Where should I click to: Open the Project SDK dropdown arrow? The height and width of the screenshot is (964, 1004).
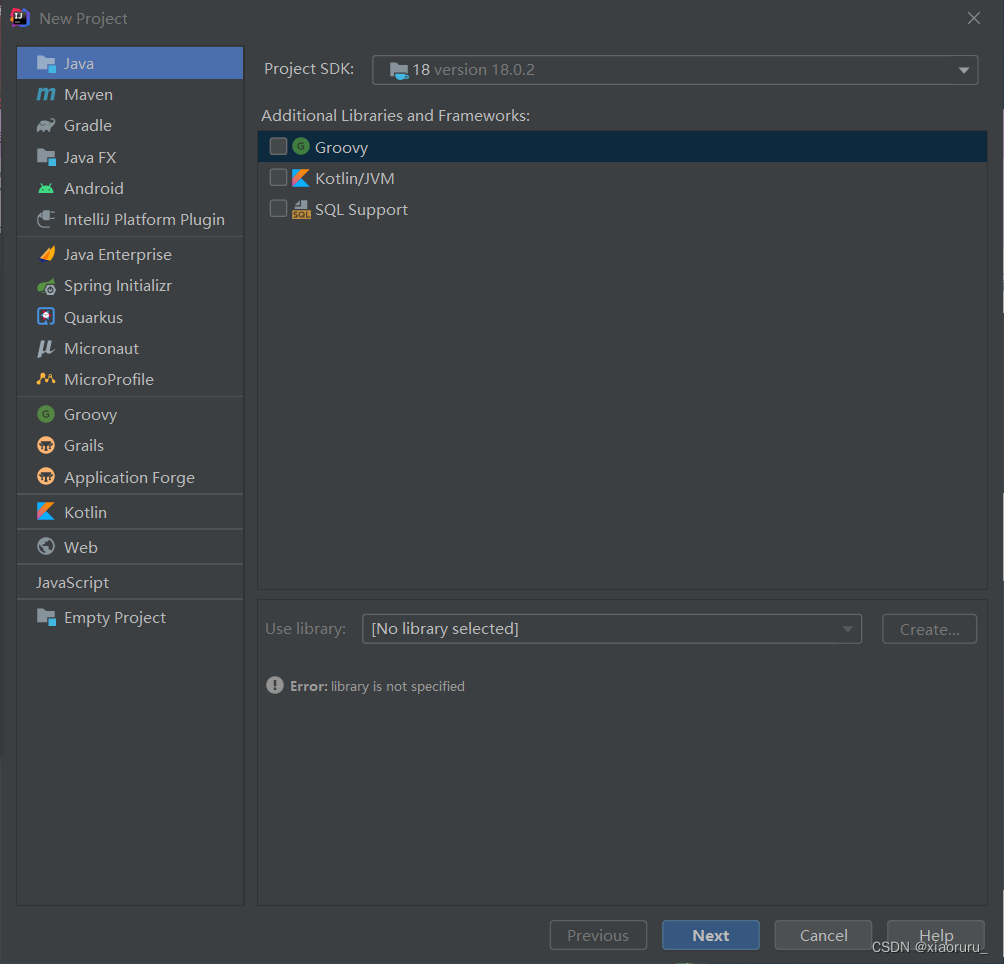click(963, 70)
